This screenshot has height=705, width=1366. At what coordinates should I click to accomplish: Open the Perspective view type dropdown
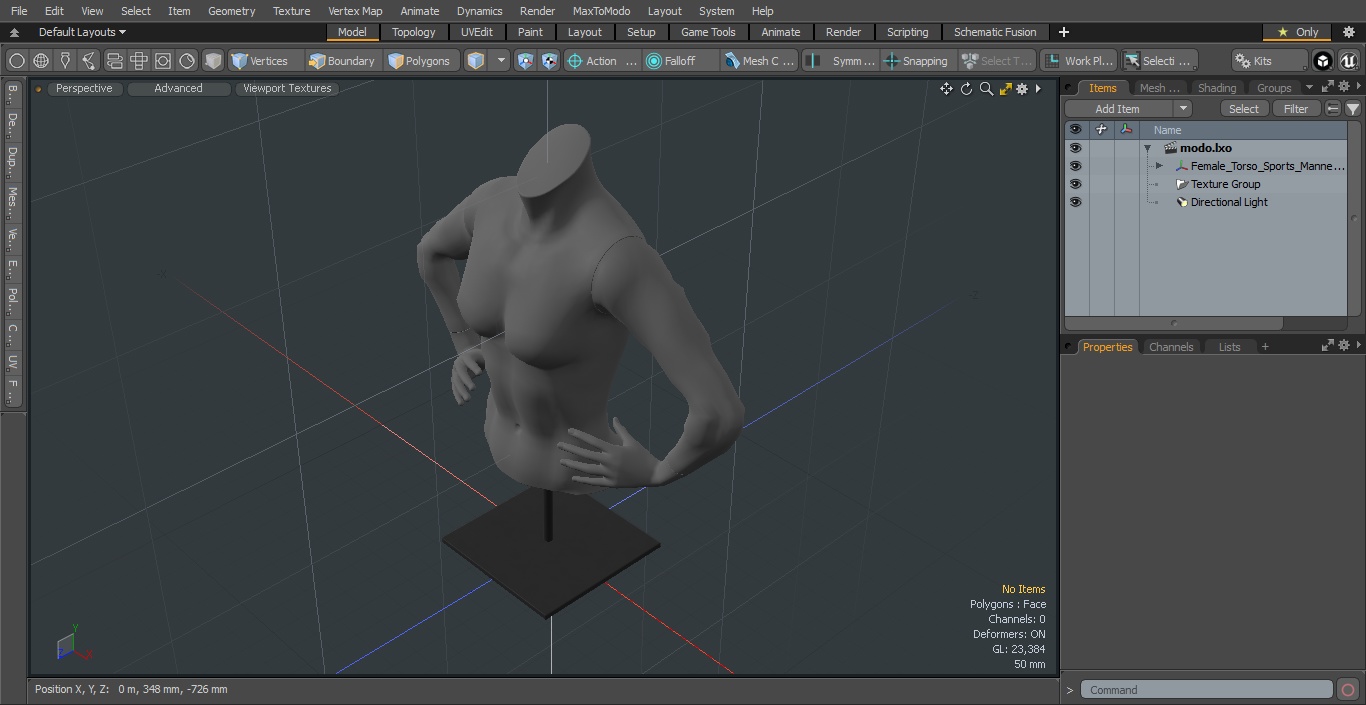pos(85,88)
